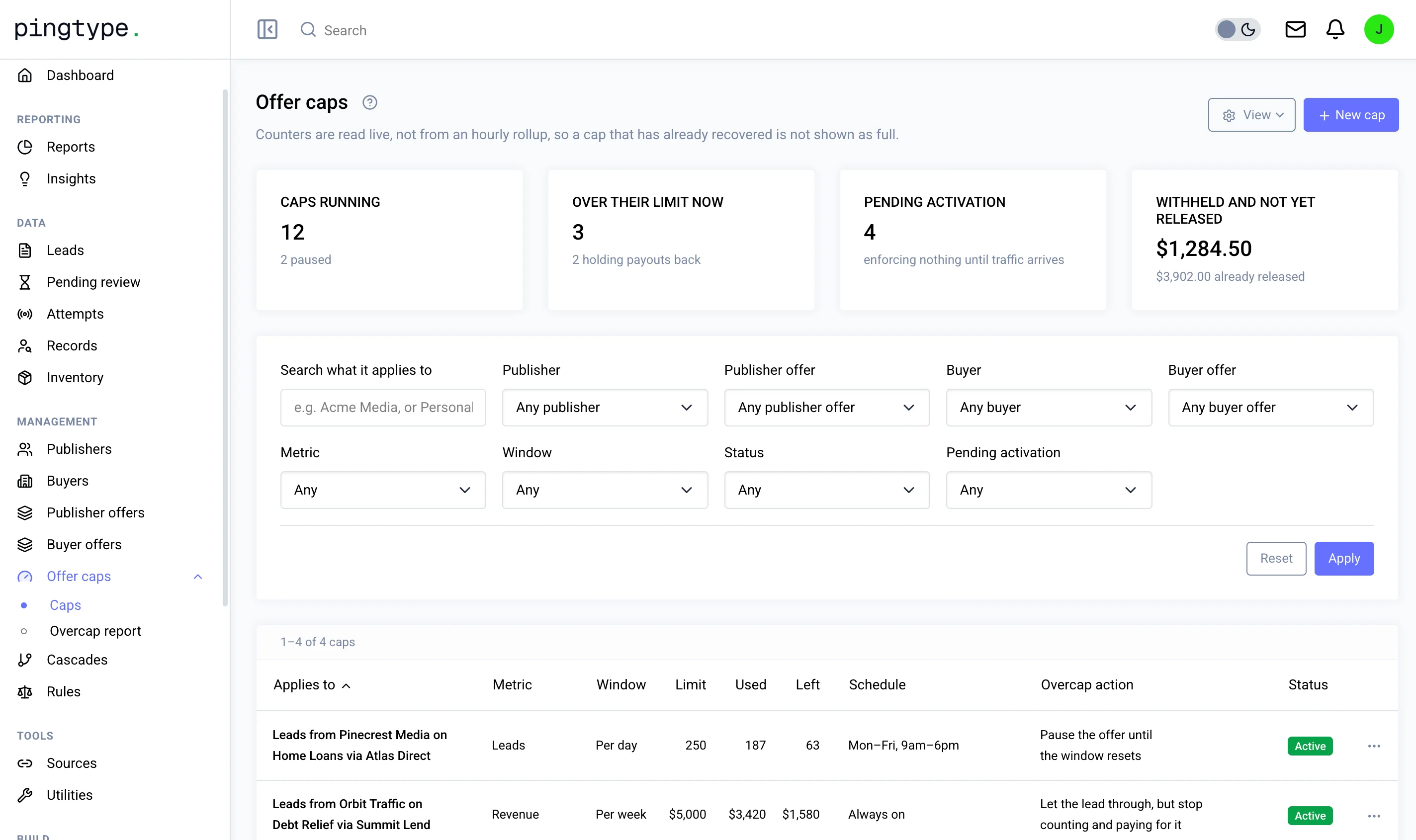Sort by Applies to column
1416x840 pixels.
point(312,685)
